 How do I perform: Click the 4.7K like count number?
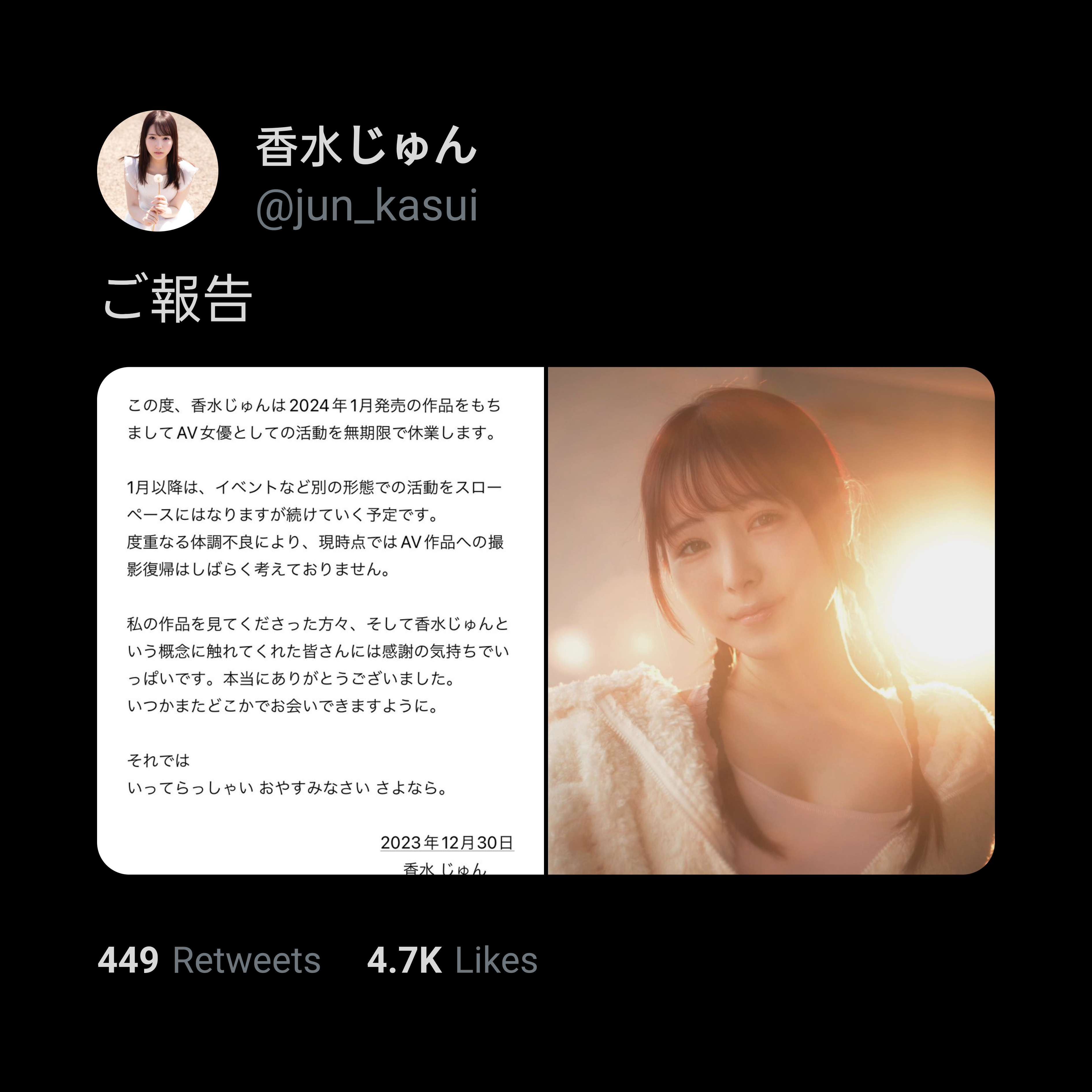click(x=404, y=960)
